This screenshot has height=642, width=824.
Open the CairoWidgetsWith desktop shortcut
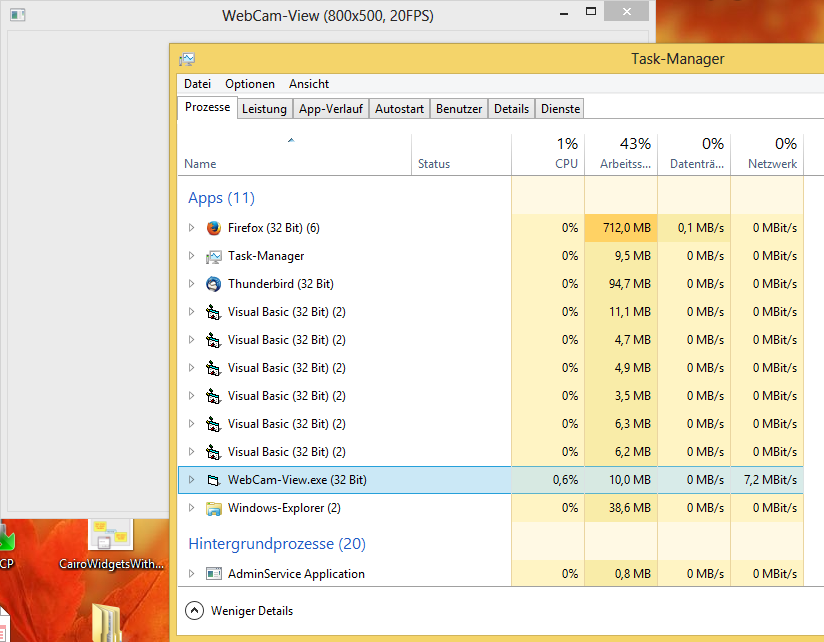point(109,535)
